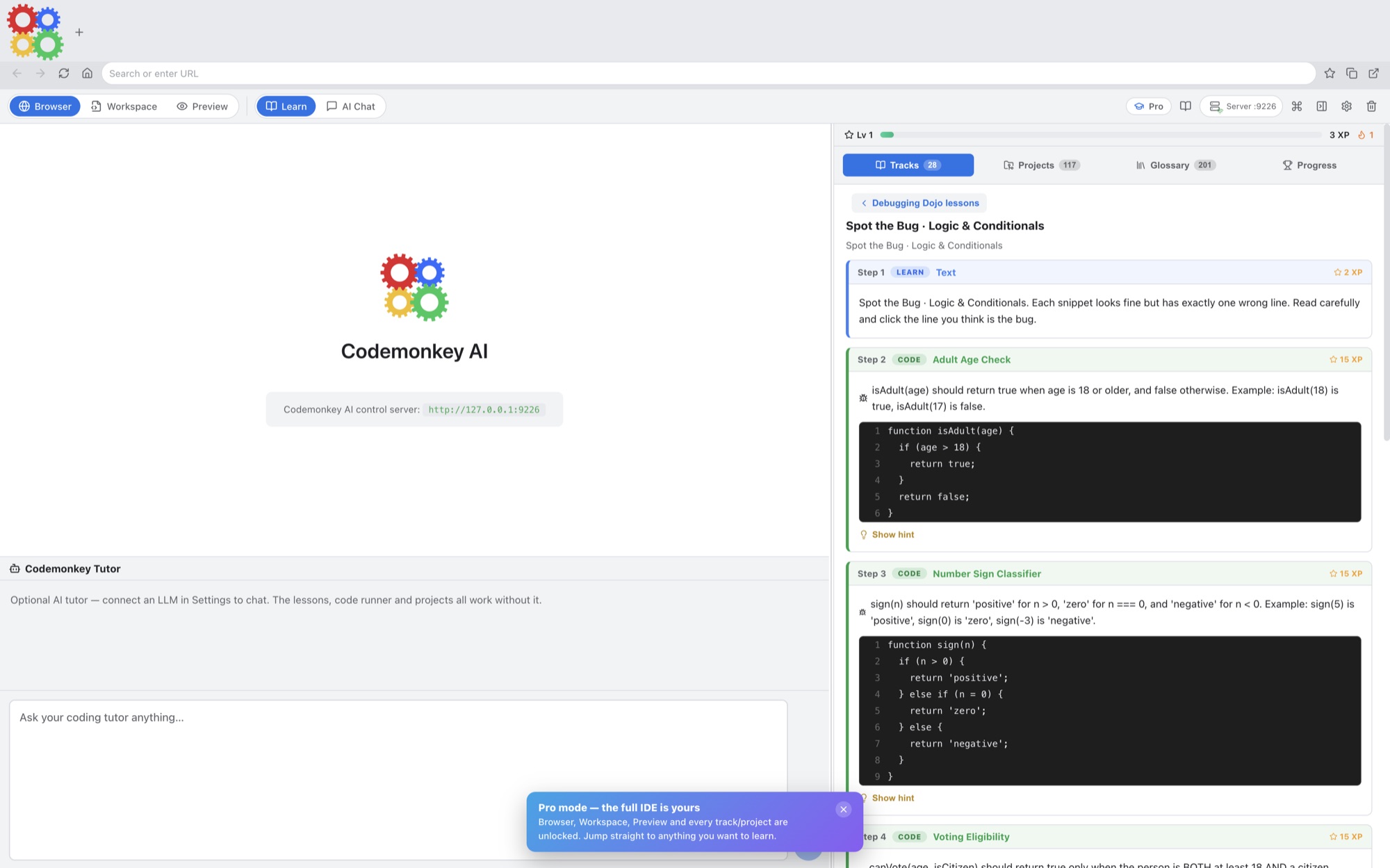
Task: Select line 'function isAdult(age) {'
Action: click(1109, 431)
